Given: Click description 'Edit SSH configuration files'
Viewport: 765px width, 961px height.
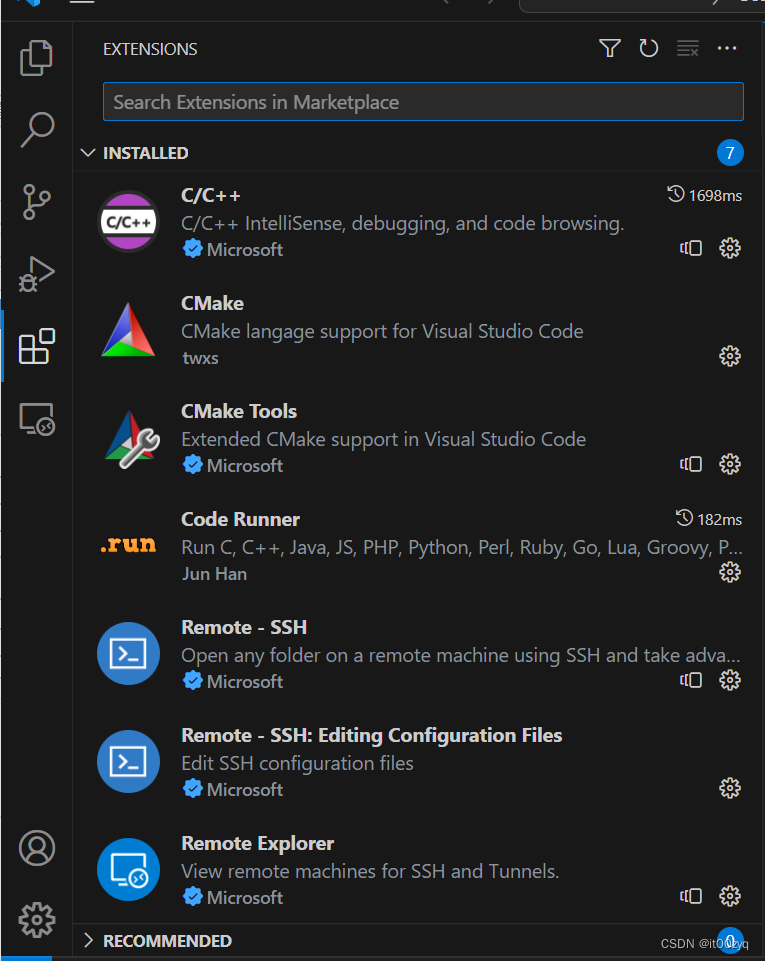Looking at the screenshot, I should [297, 763].
